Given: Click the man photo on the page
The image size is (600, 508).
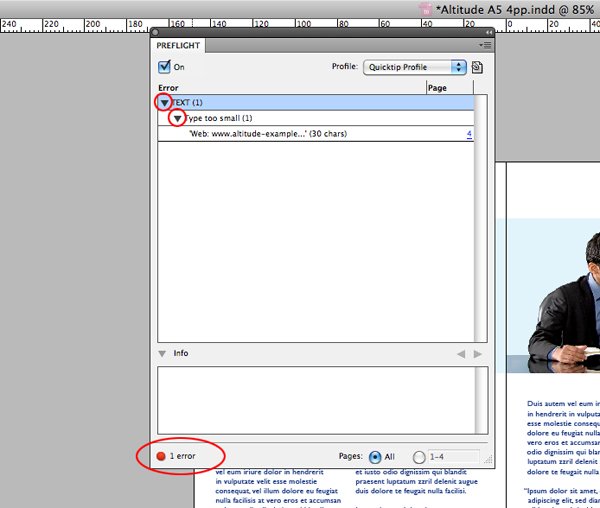Looking at the screenshot, I should coord(564,302).
